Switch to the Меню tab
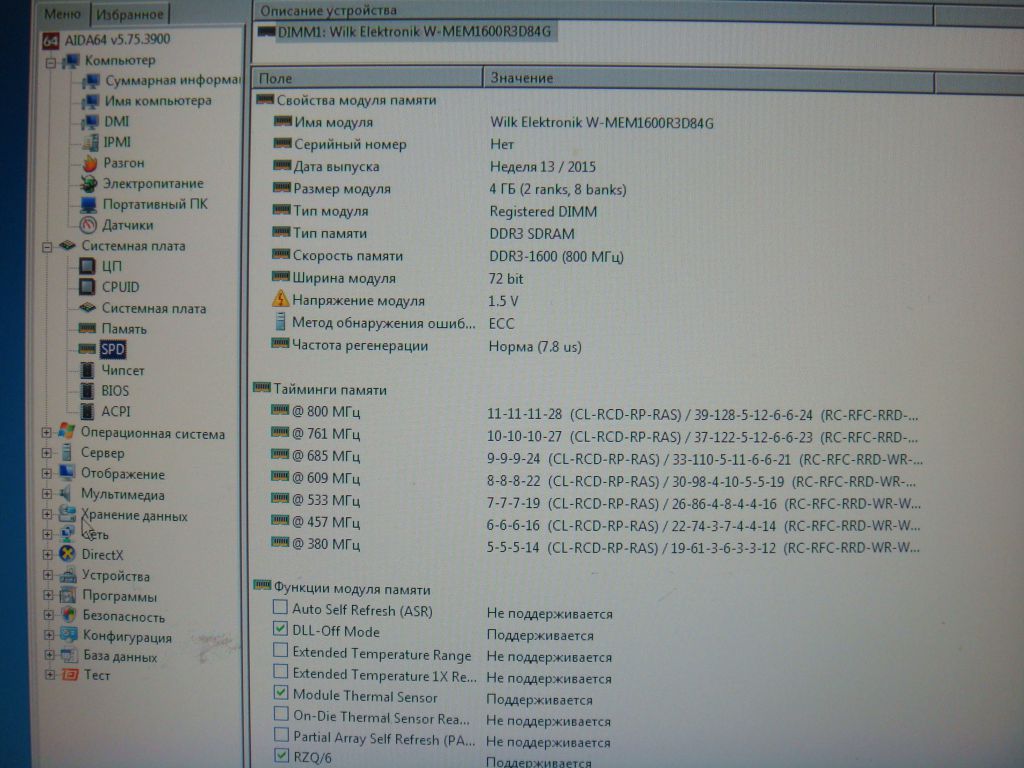The height and width of the screenshot is (768, 1024). pyautogui.click(x=62, y=13)
